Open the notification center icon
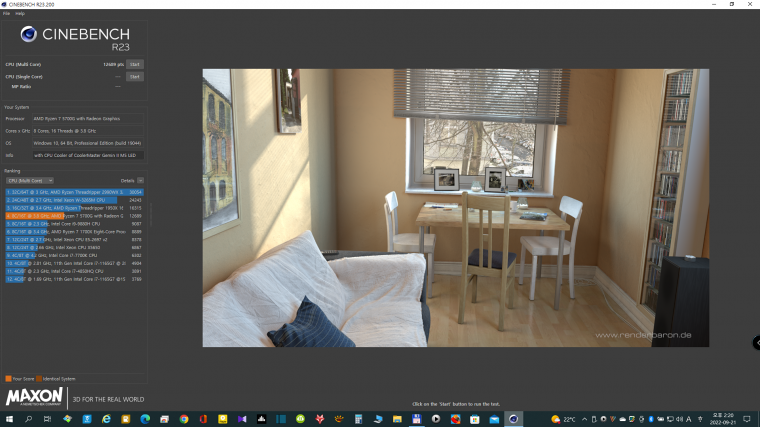 pyautogui.click(x=747, y=419)
